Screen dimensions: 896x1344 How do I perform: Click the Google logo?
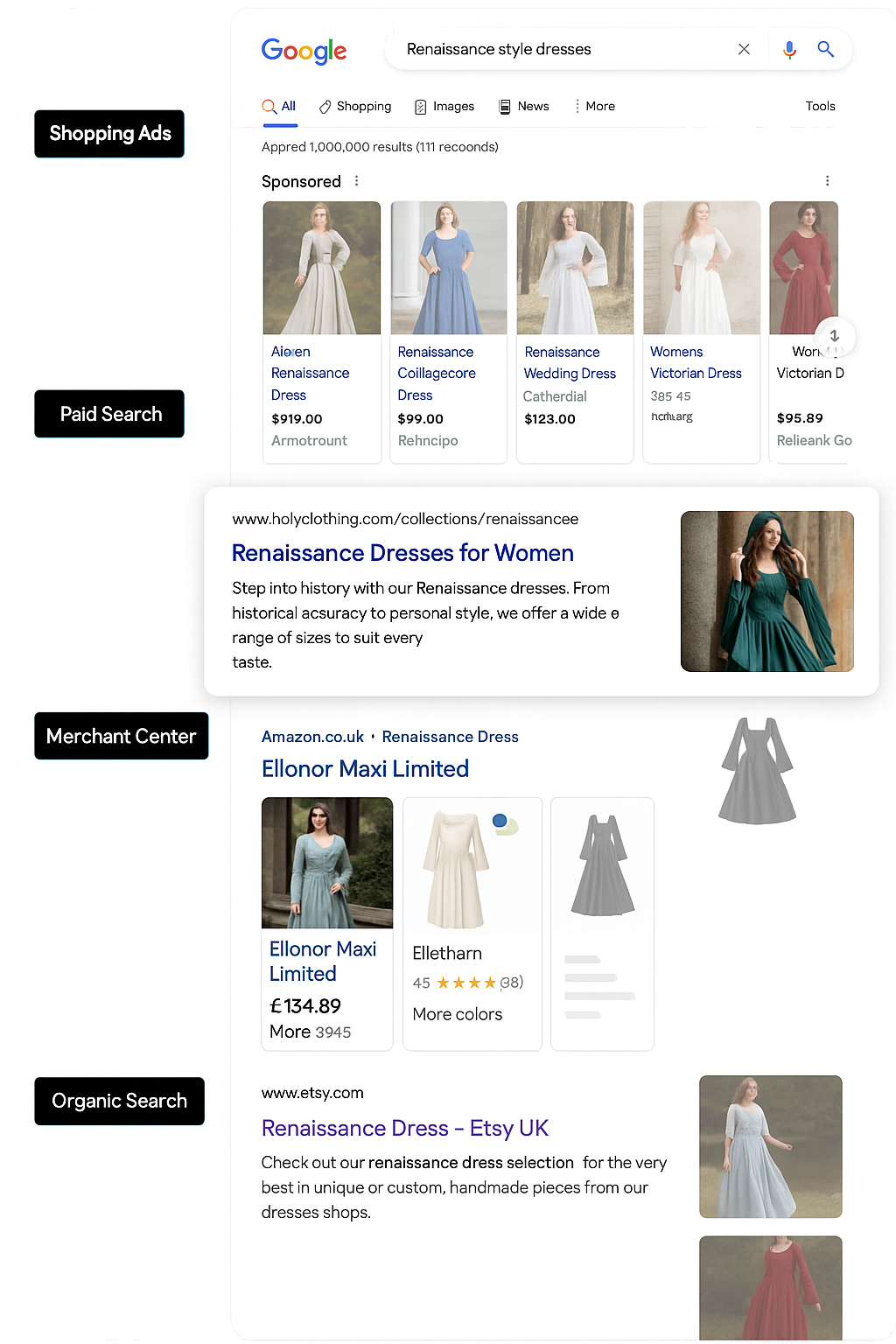point(304,51)
